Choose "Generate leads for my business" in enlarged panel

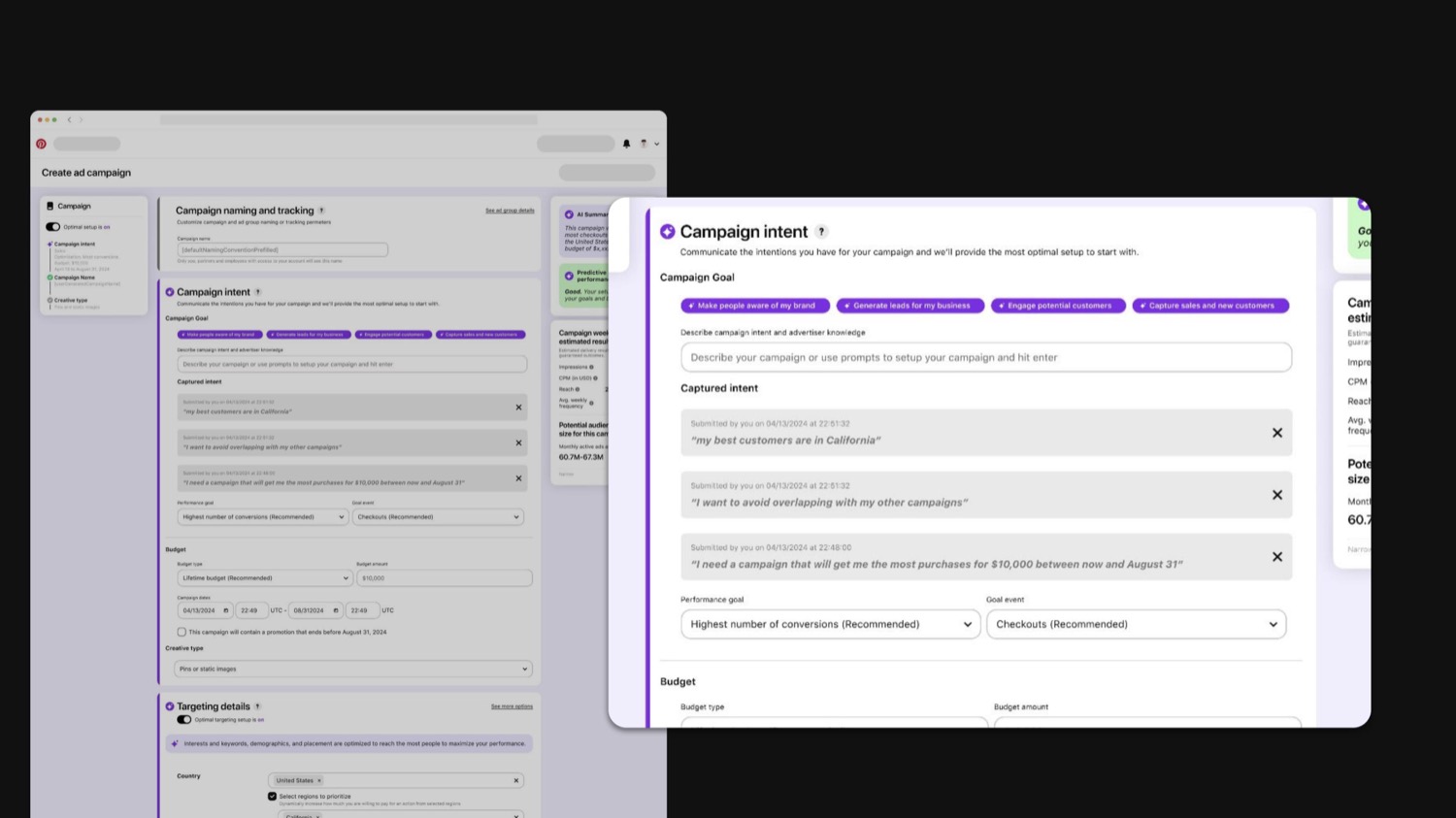tap(910, 306)
